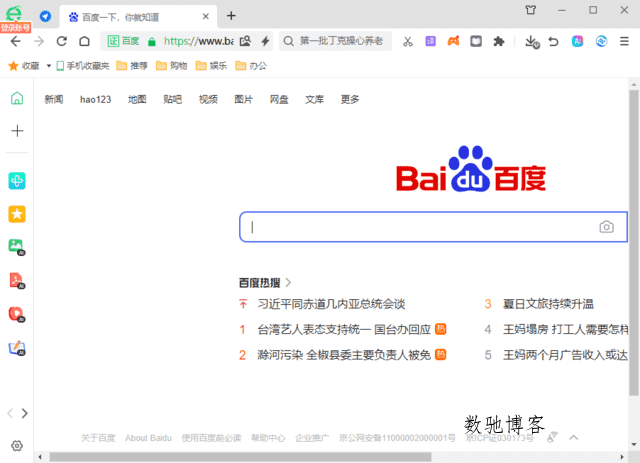Image resolution: width=640 pixels, height=463 pixels.
Task: Open the 视频 nav link
Action: coord(208,99)
